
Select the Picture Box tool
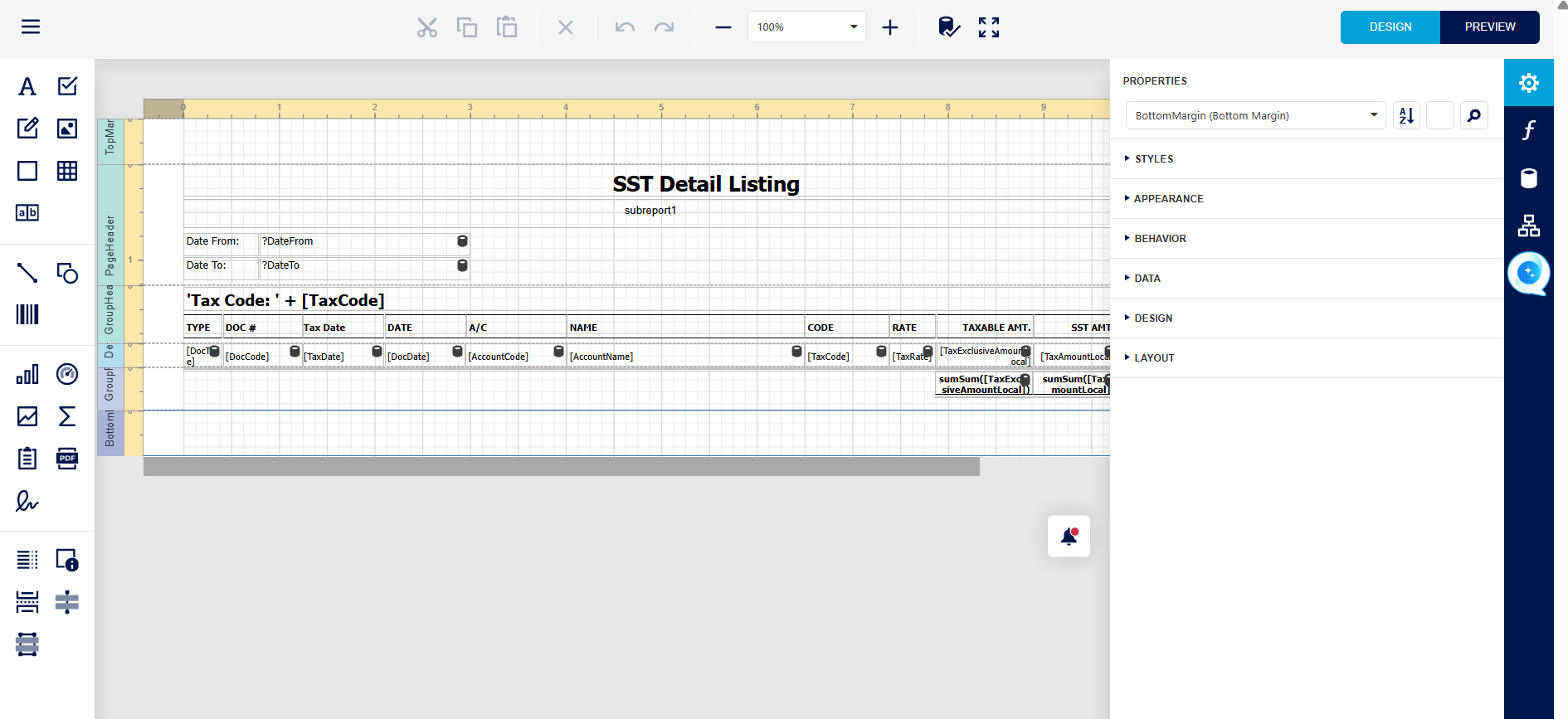tap(67, 129)
